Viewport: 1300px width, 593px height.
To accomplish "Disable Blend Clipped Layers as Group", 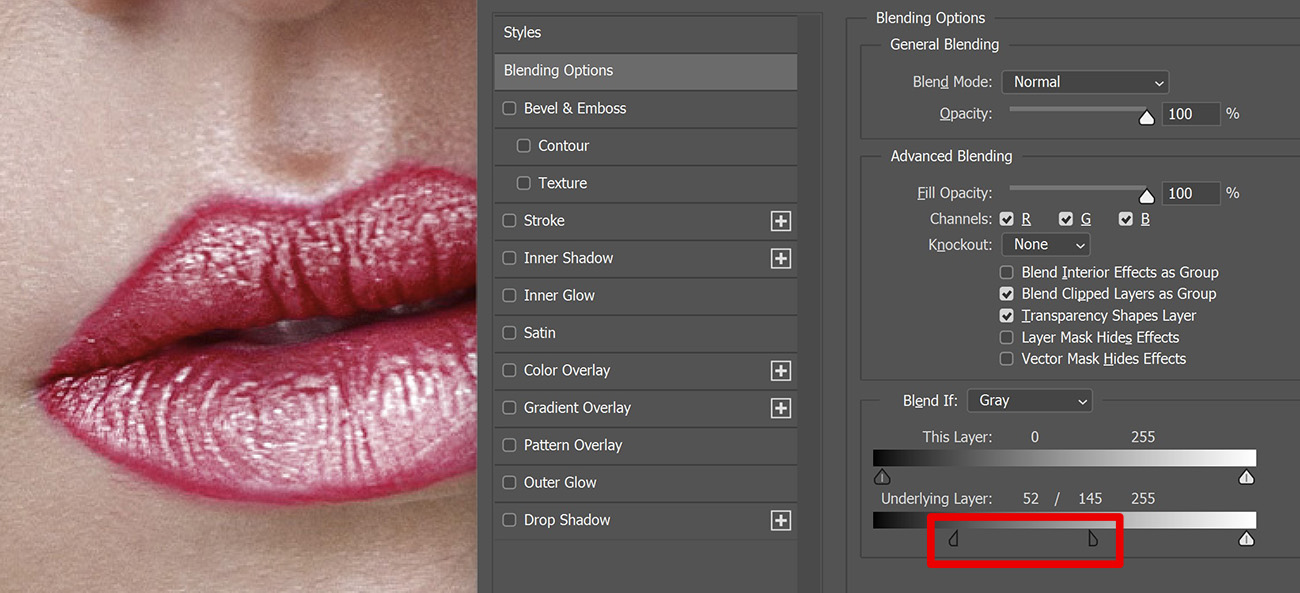I will [x=1005, y=293].
